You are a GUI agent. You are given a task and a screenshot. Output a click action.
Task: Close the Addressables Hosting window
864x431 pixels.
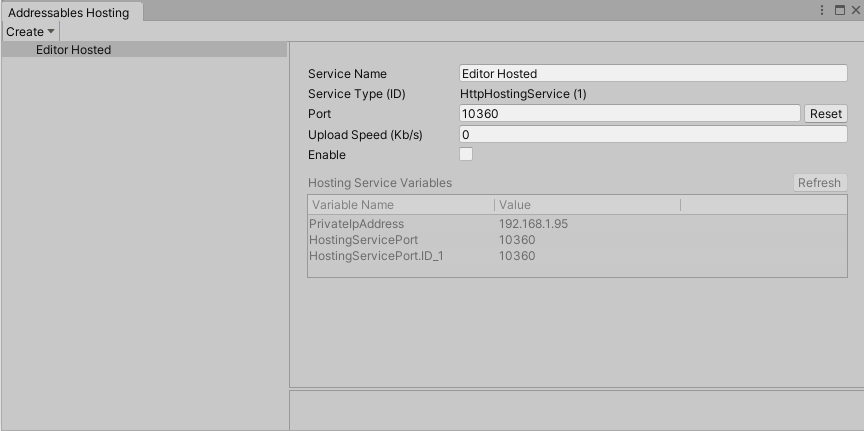(855, 11)
